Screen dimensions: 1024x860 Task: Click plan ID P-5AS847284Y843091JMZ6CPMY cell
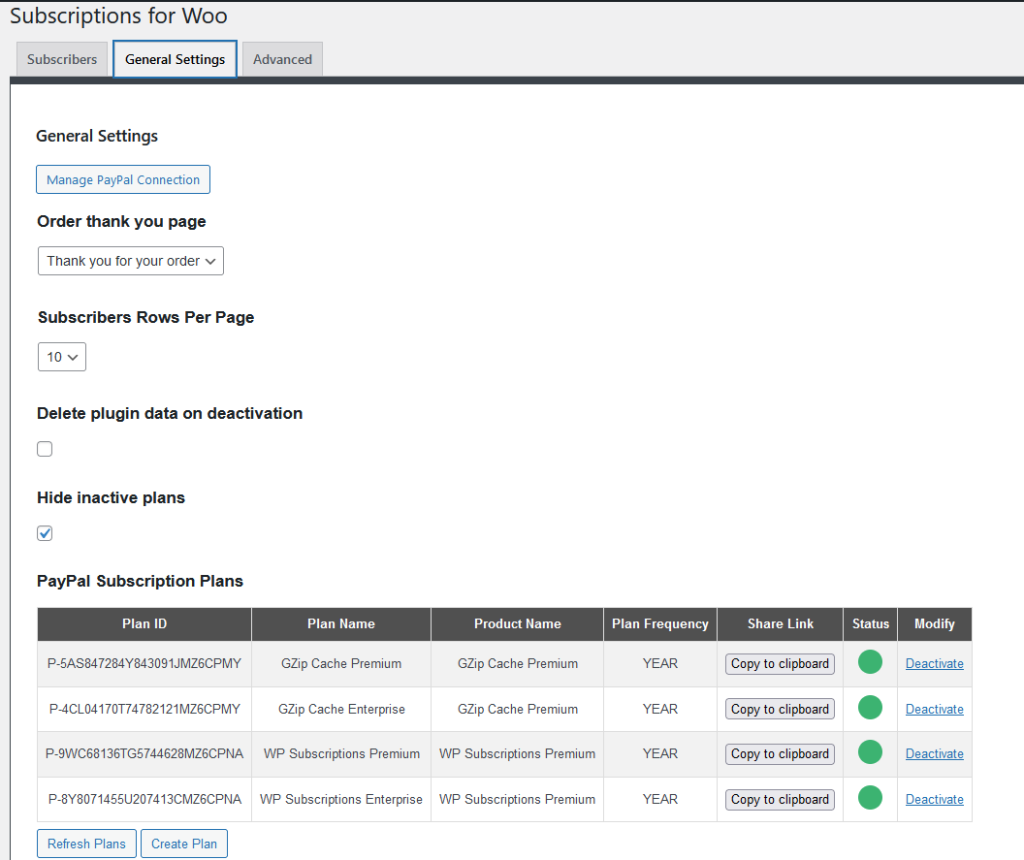coord(144,663)
